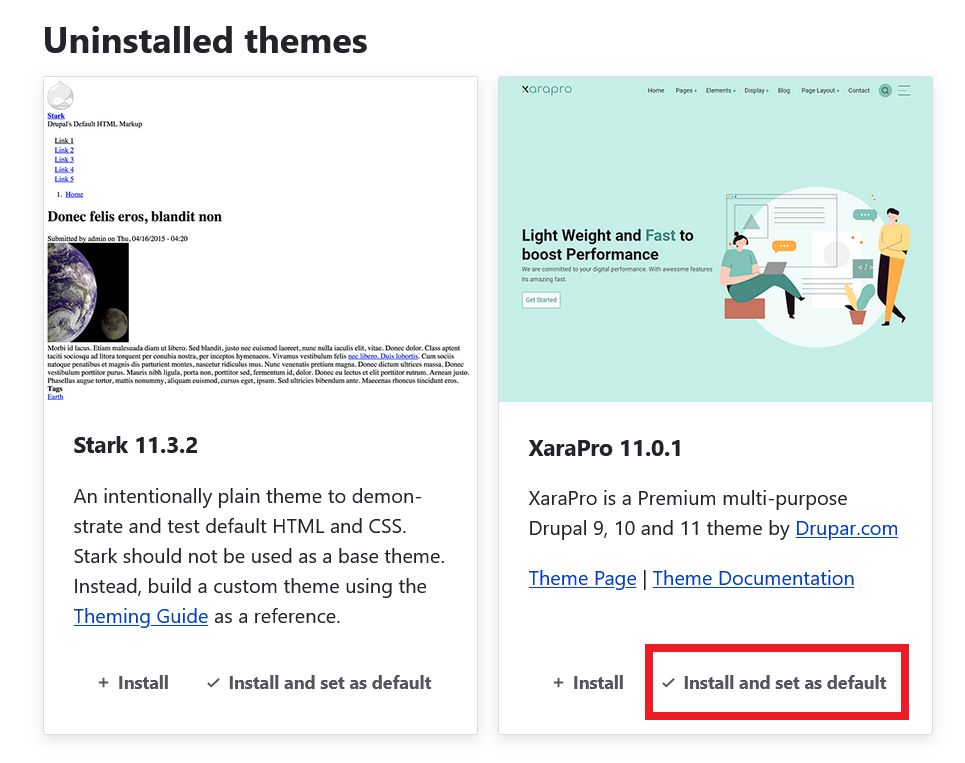This screenshot has height=763, width=965.
Task: Expand the Elements dropdown in the XaraPro preview
Action: pyautogui.click(x=720, y=90)
